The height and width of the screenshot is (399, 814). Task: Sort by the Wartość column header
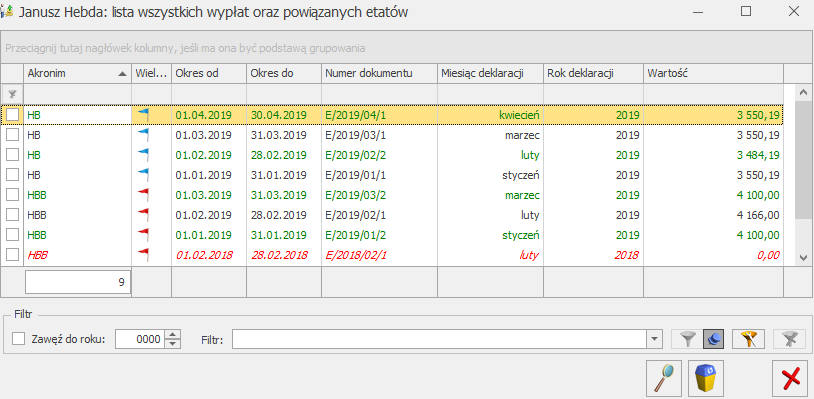[x=714, y=74]
